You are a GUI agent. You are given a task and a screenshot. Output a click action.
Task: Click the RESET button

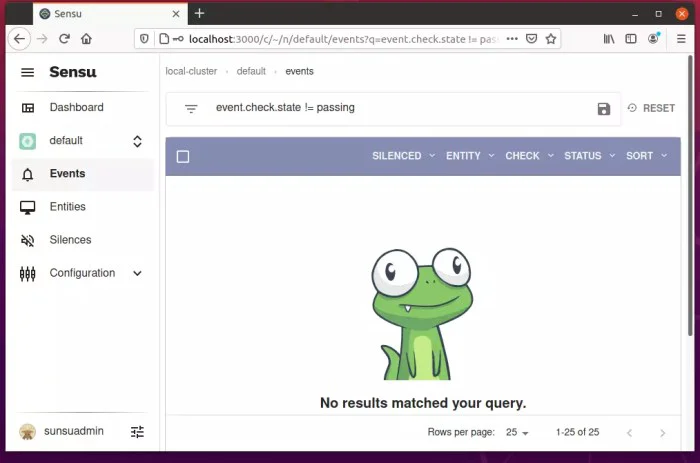(x=651, y=108)
